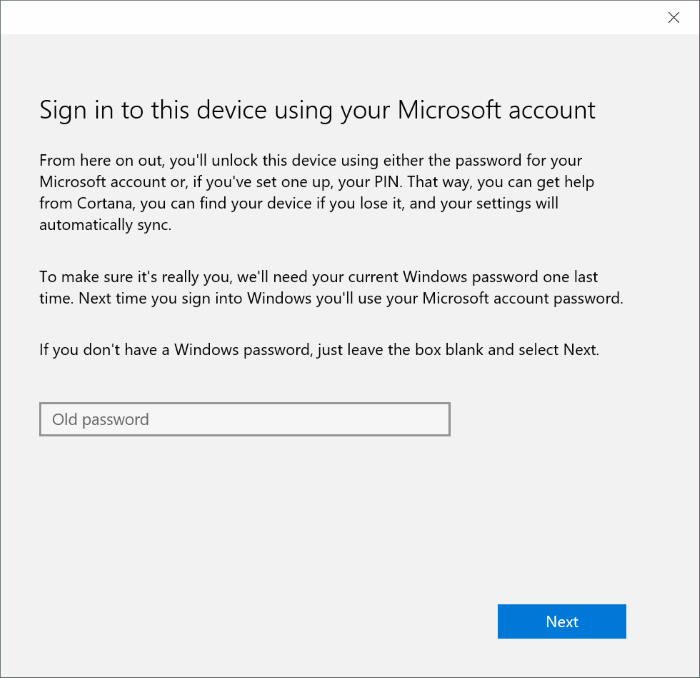Click the Old password input field

(x=245, y=419)
